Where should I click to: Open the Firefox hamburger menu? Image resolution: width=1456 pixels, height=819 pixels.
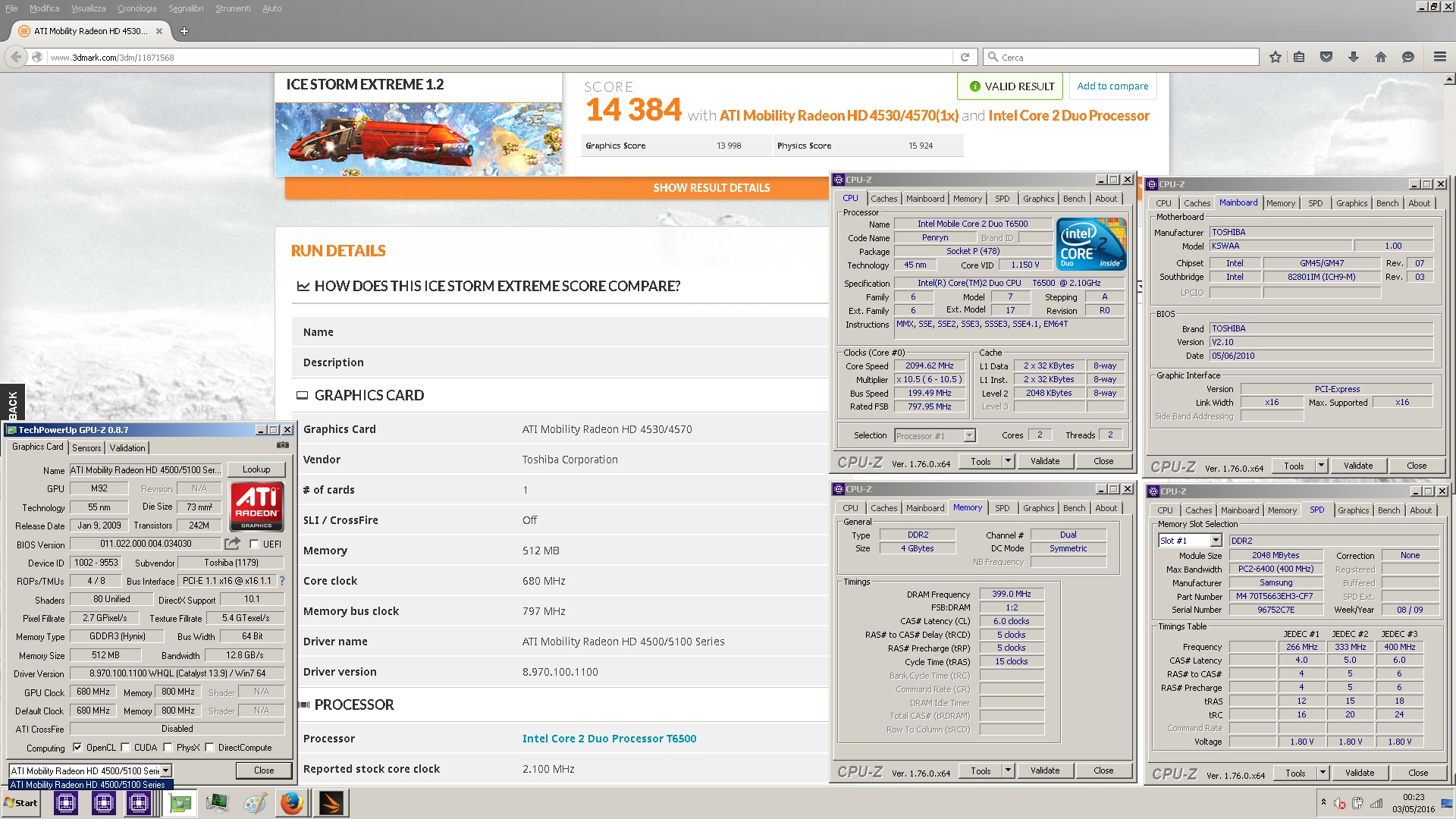click(x=1440, y=57)
